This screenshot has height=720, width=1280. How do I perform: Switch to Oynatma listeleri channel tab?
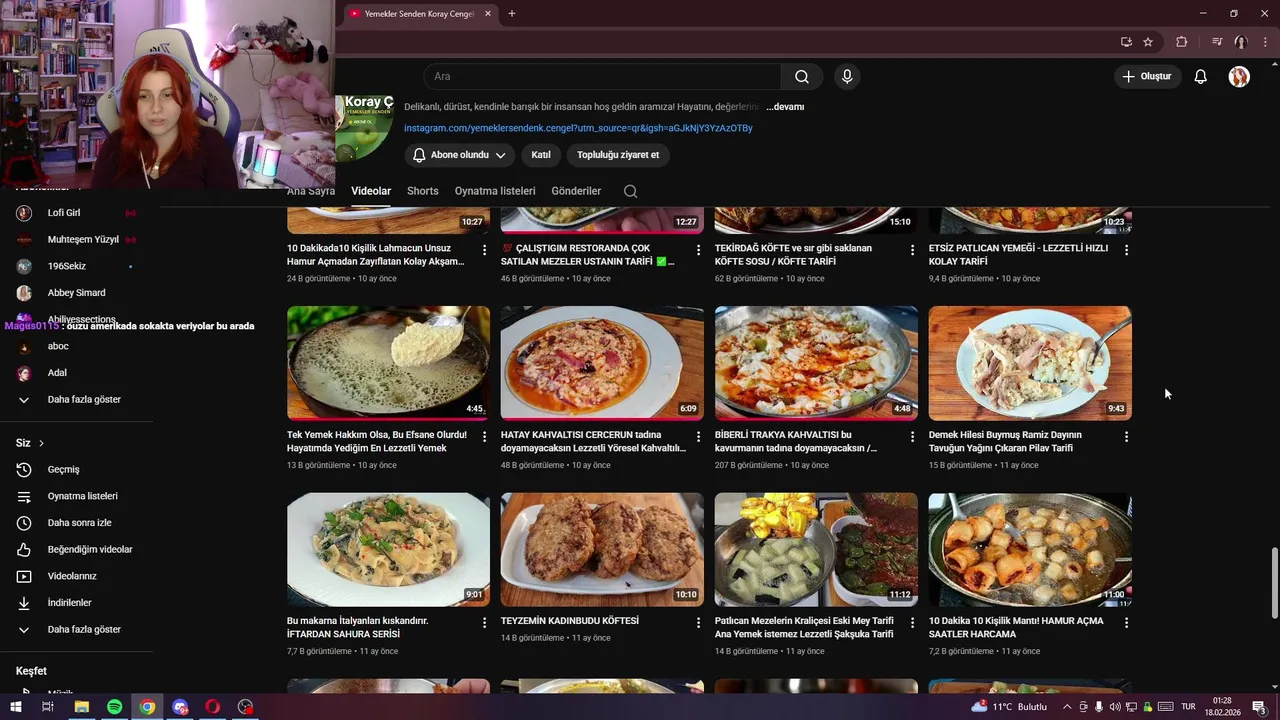click(x=495, y=191)
